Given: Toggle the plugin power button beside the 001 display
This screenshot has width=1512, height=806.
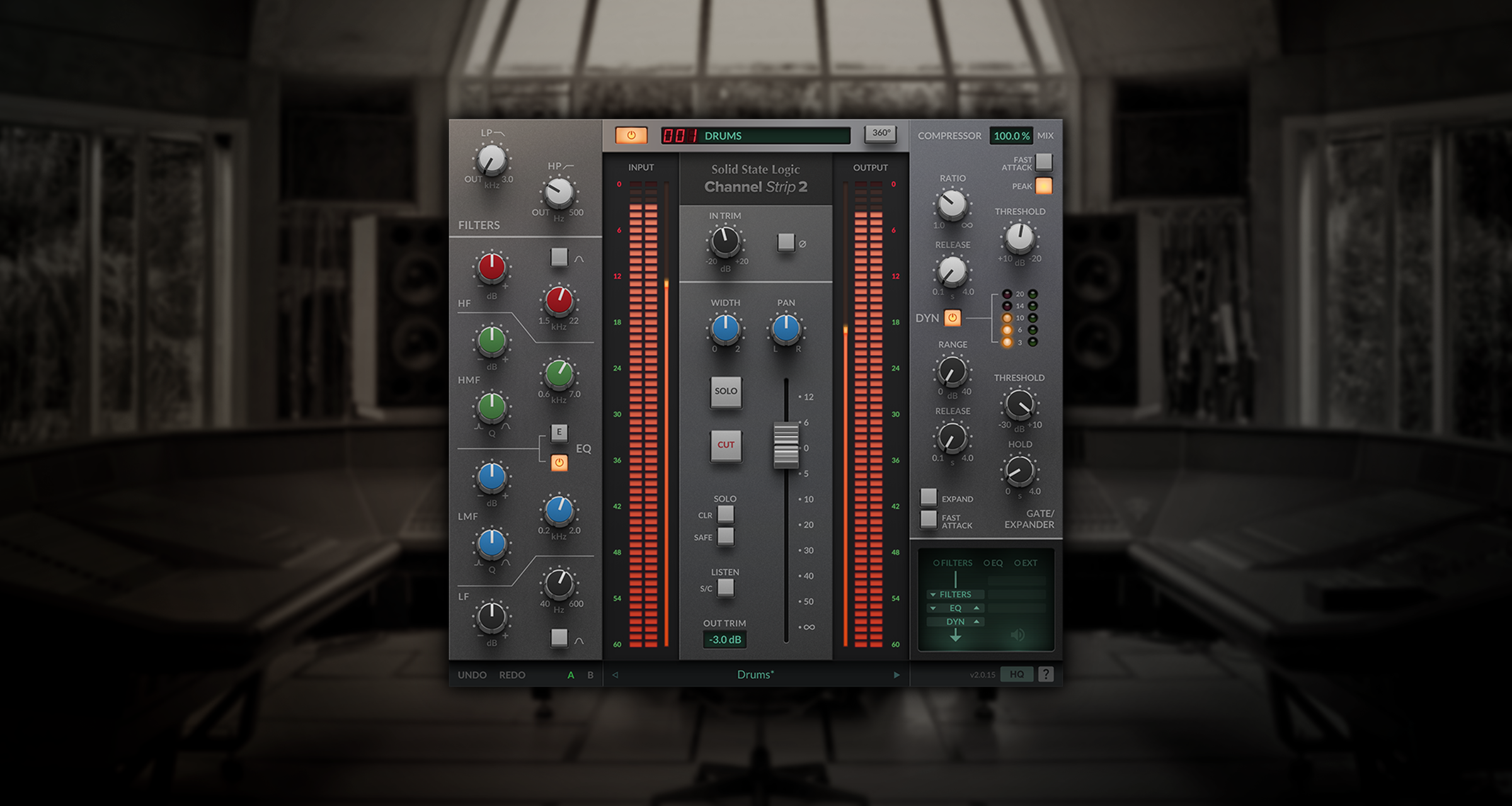Looking at the screenshot, I should (631, 135).
